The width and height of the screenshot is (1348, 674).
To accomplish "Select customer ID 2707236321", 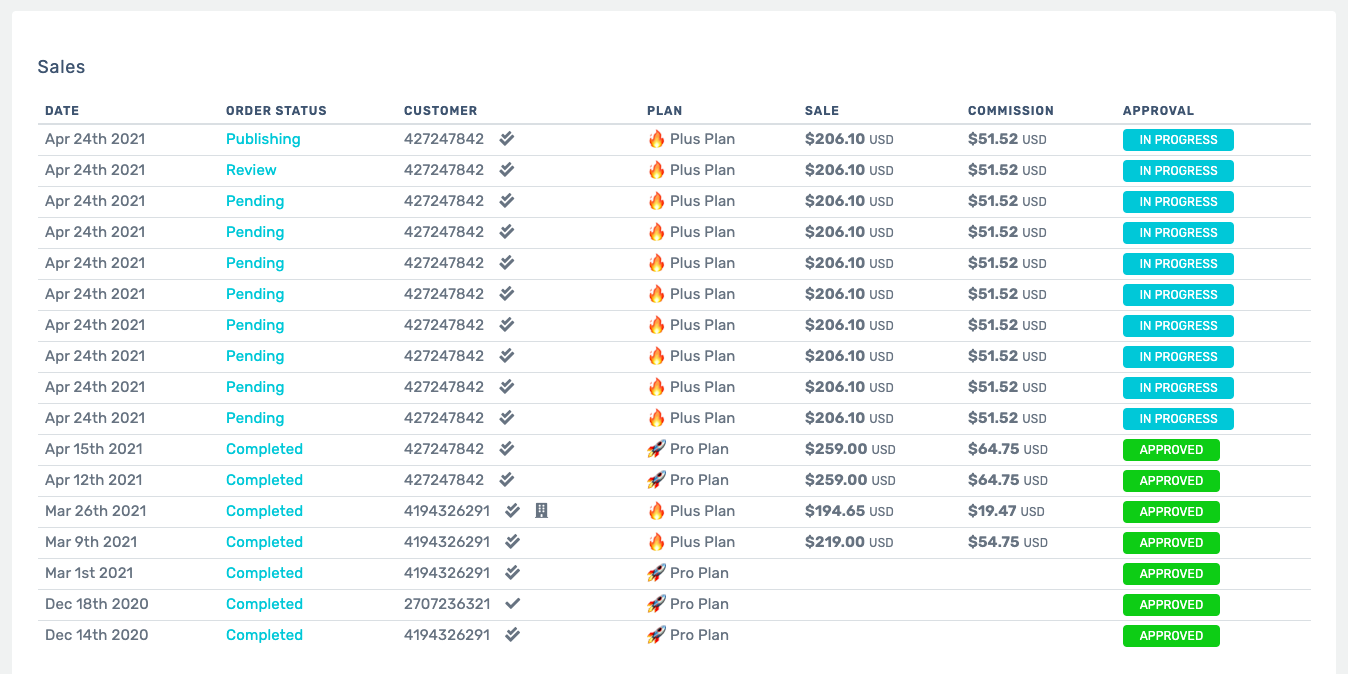I will pos(447,604).
